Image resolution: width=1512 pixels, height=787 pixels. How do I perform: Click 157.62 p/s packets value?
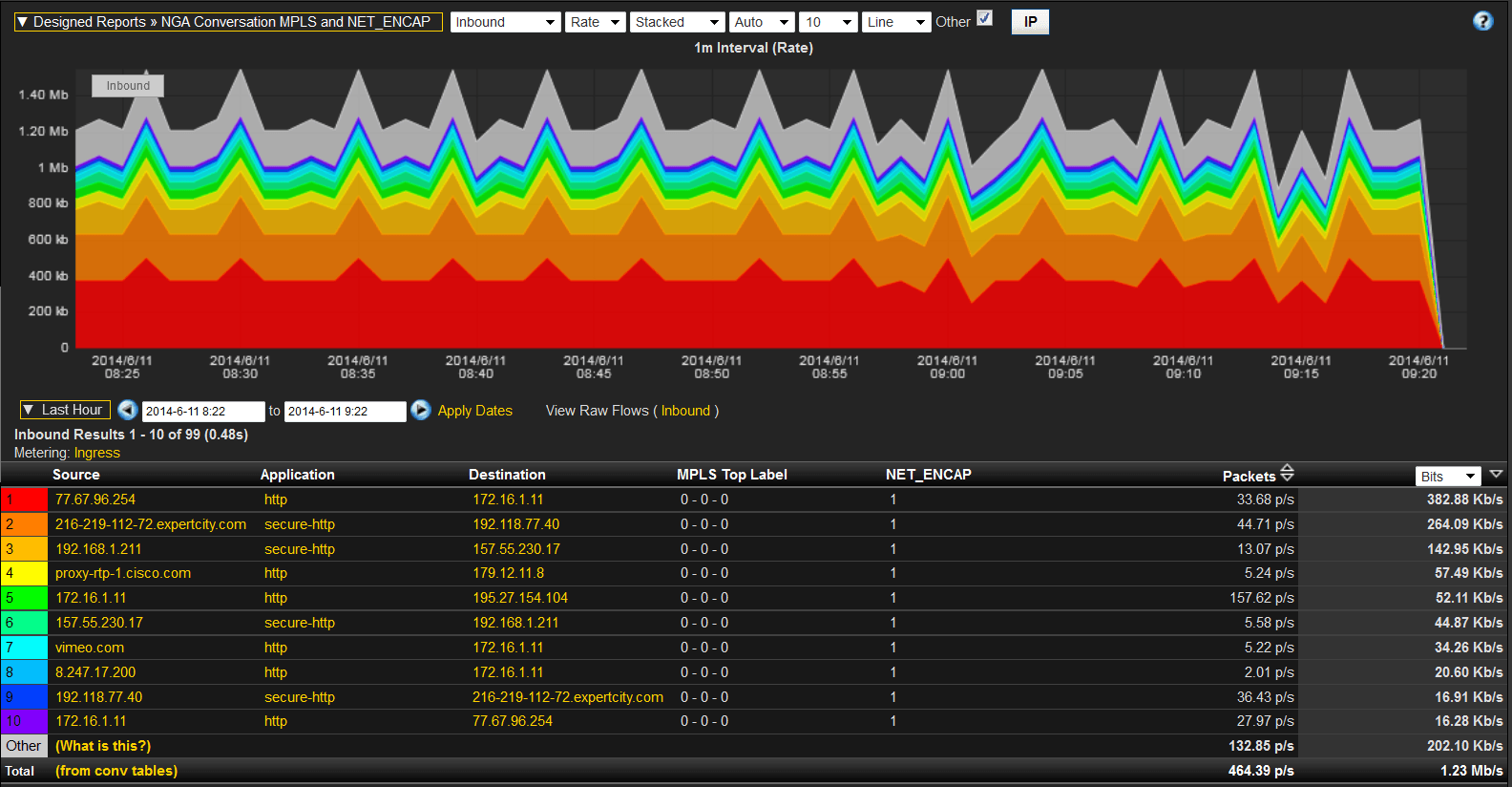pos(1262,598)
